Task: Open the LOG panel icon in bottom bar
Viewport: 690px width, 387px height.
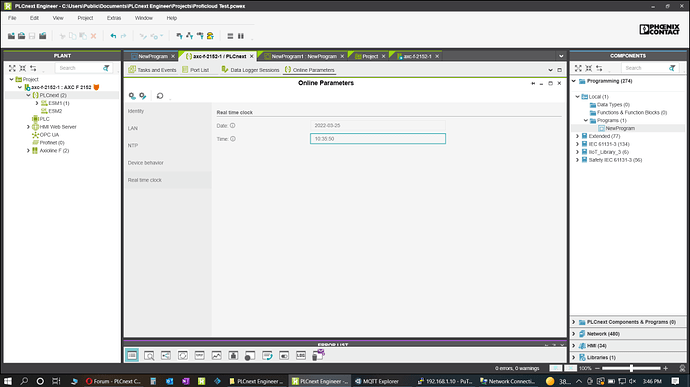Action: pos(301,355)
